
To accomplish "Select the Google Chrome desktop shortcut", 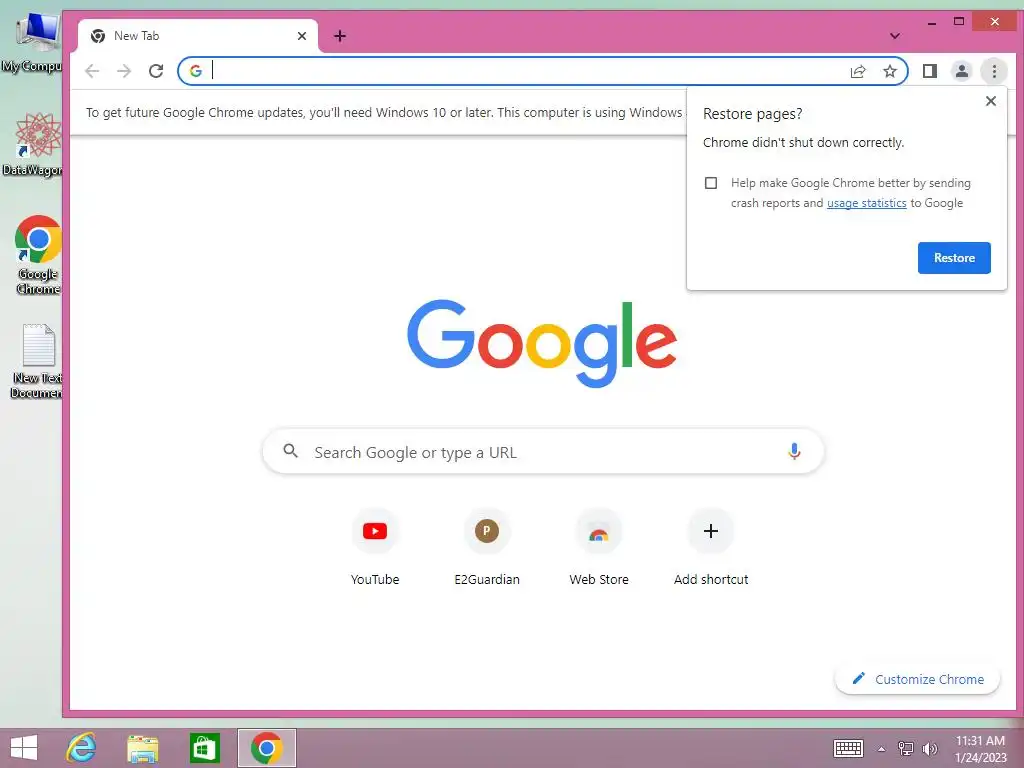I will click(38, 255).
